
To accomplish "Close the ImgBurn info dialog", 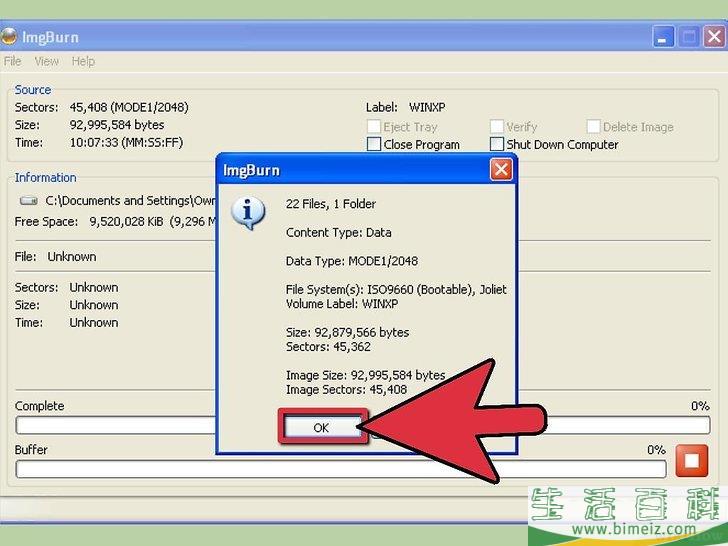I will [501, 169].
